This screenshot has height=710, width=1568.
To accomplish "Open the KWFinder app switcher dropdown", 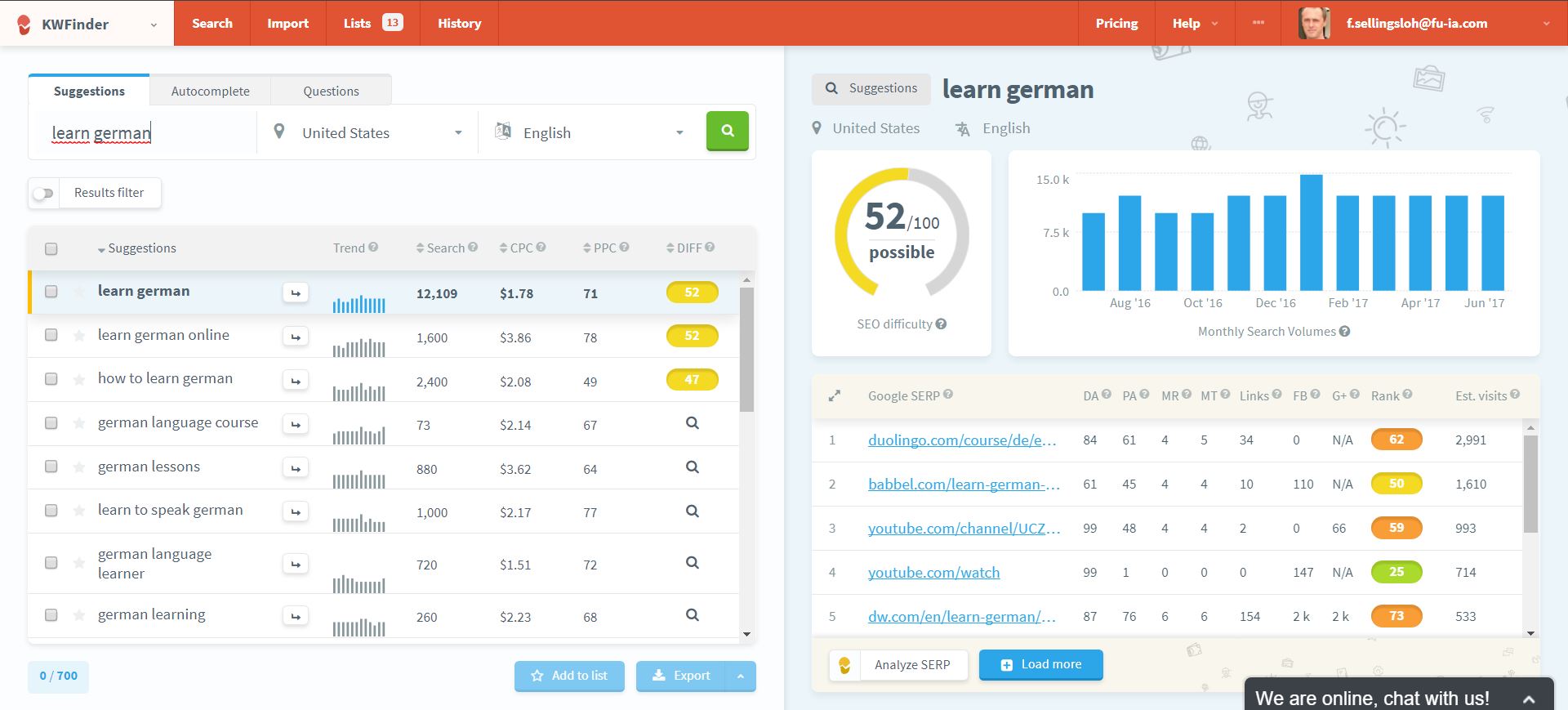I will (87, 24).
